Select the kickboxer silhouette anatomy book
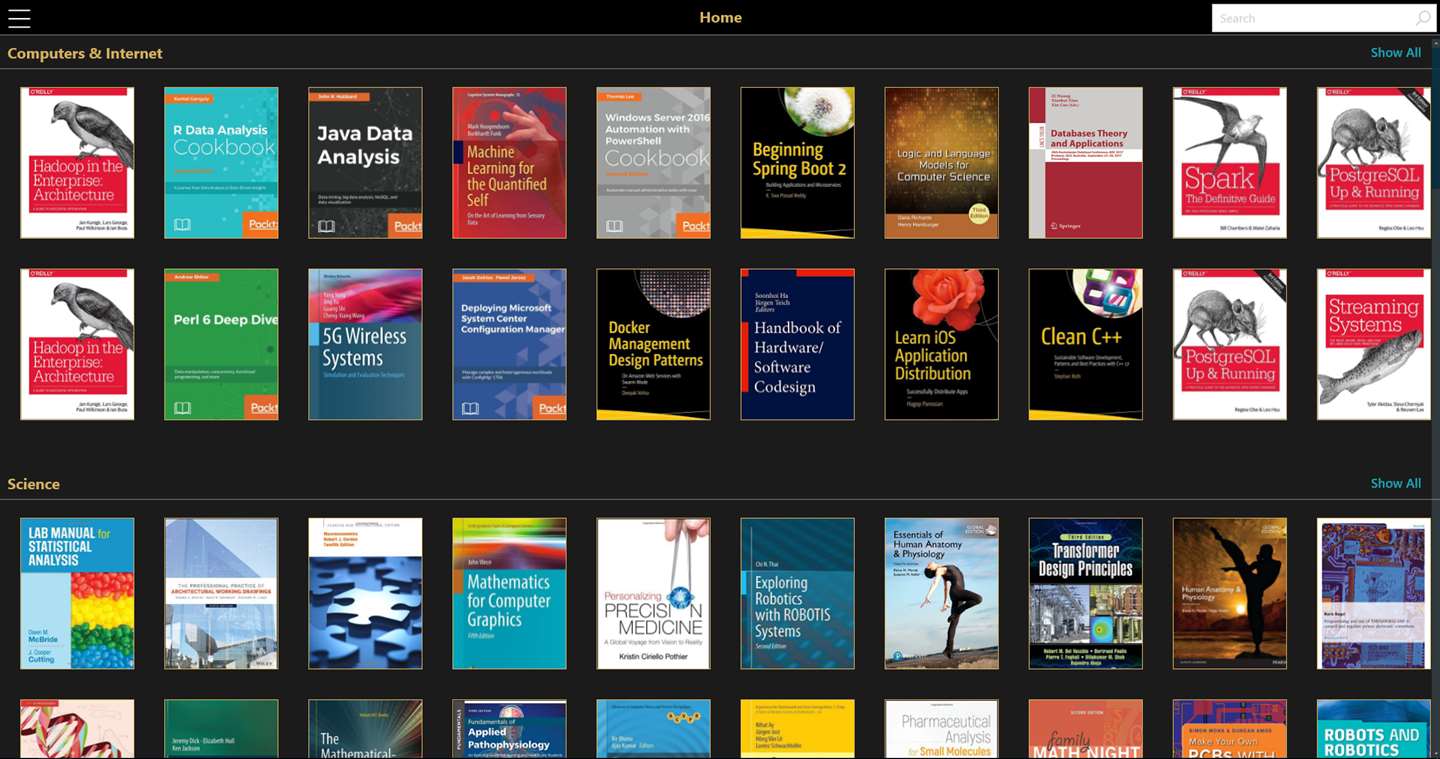 pyautogui.click(x=1229, y=593)
